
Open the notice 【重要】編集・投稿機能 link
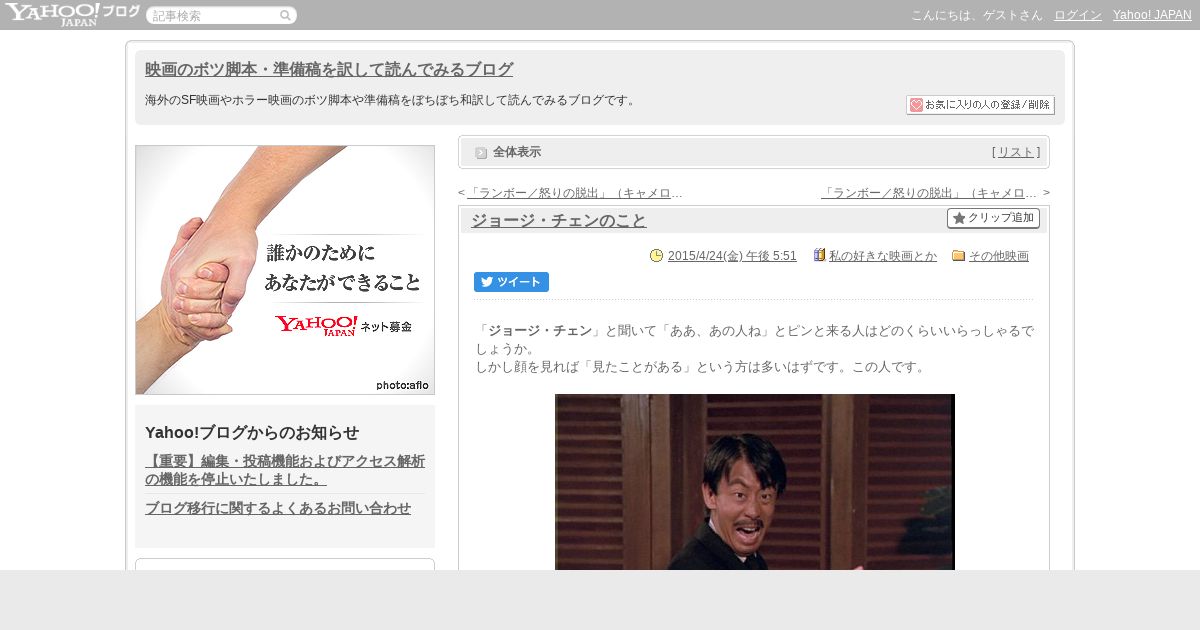tap(285, 470)
